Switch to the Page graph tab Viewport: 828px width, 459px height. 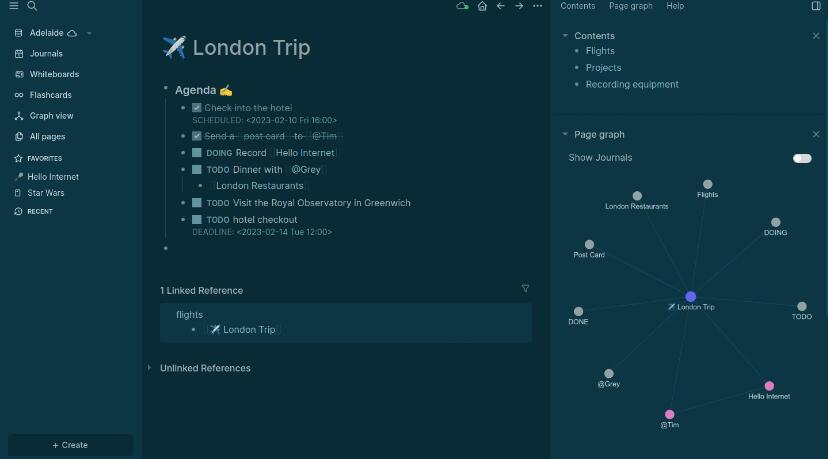631,6
